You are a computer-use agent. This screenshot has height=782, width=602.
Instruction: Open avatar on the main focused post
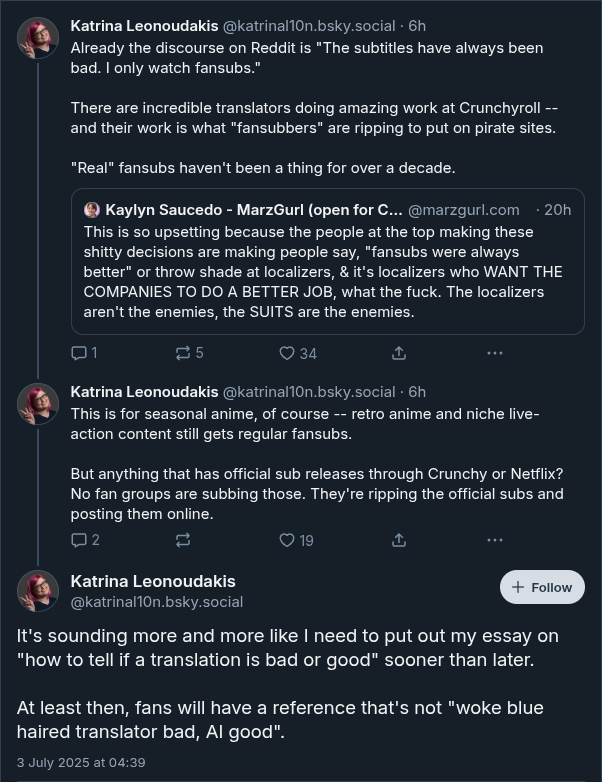pos(38,591)
